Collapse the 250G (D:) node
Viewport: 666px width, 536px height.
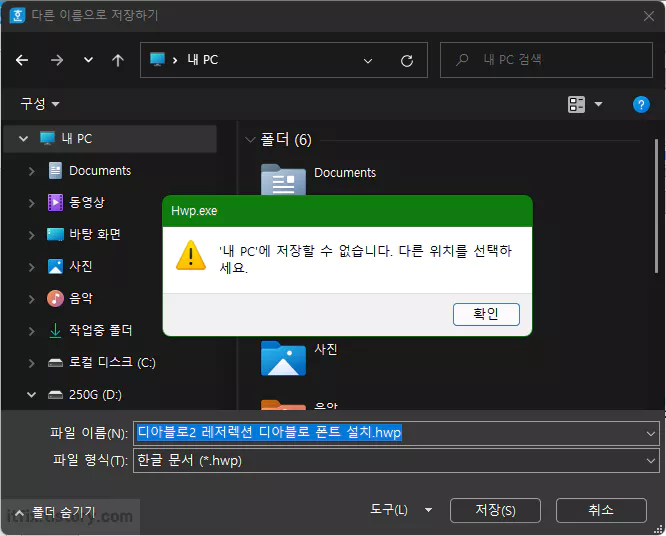pos(31,395)
